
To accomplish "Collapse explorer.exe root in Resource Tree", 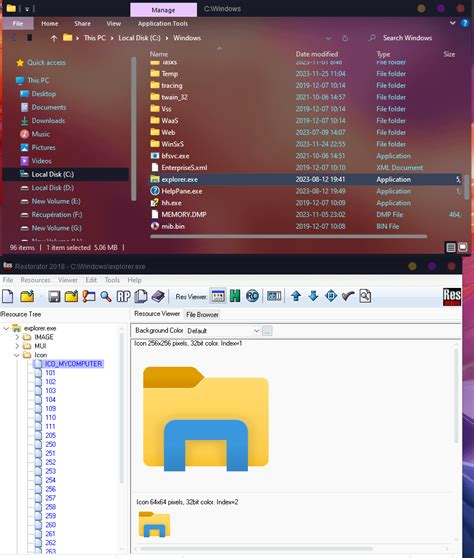I will (x=6, y=328).
